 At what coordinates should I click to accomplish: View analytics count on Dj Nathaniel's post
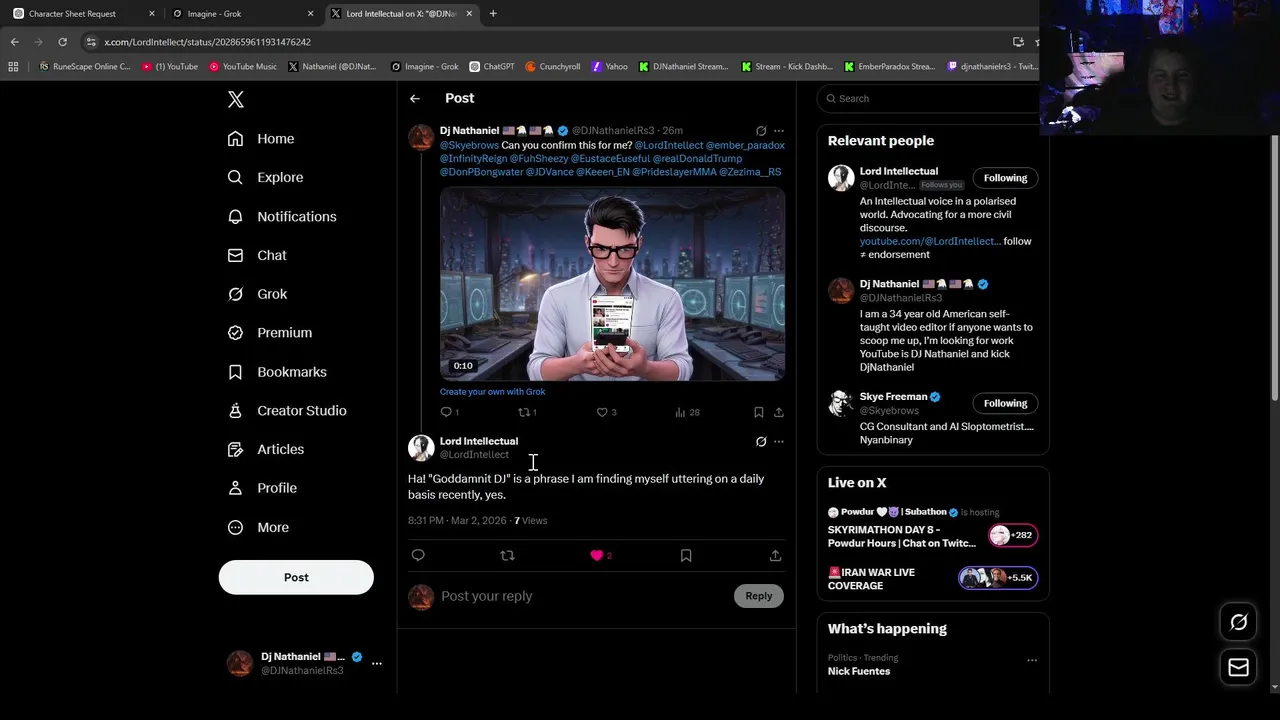pos(687,412)
